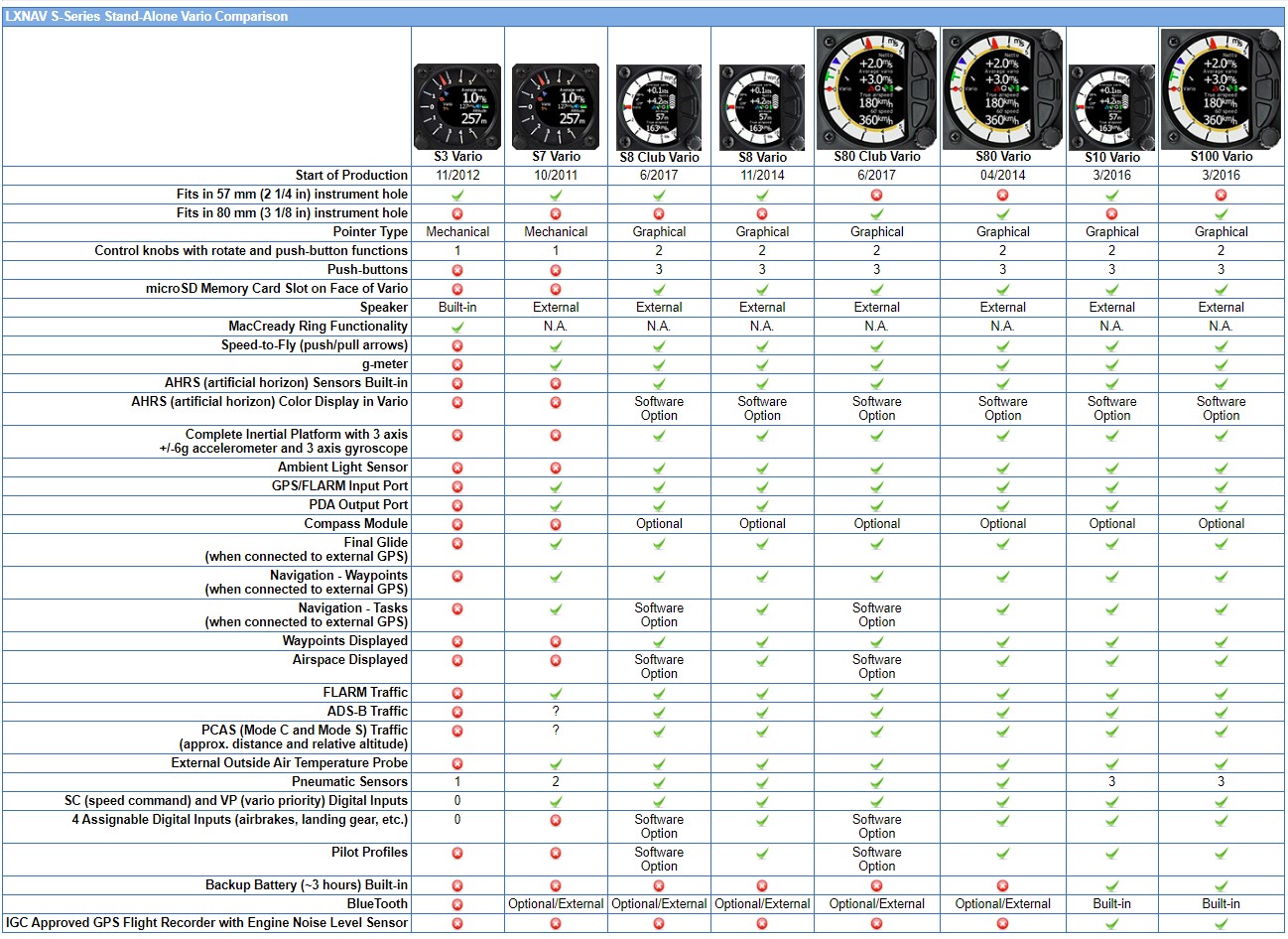
Task: Click the red cross for S3 Vario Push-buttons
Action: point(457,270)
